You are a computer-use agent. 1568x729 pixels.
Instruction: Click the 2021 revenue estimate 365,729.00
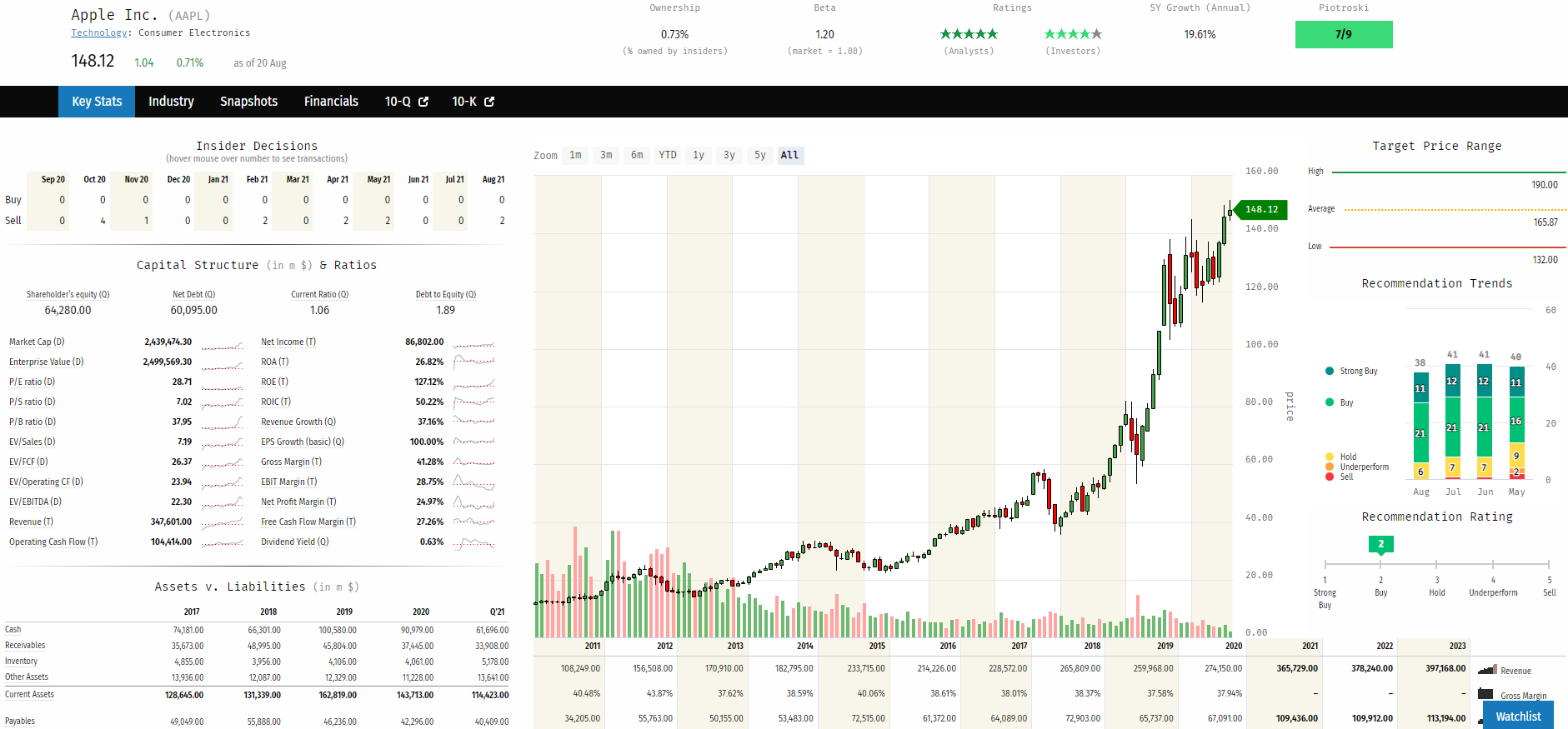click(1297, 669)
